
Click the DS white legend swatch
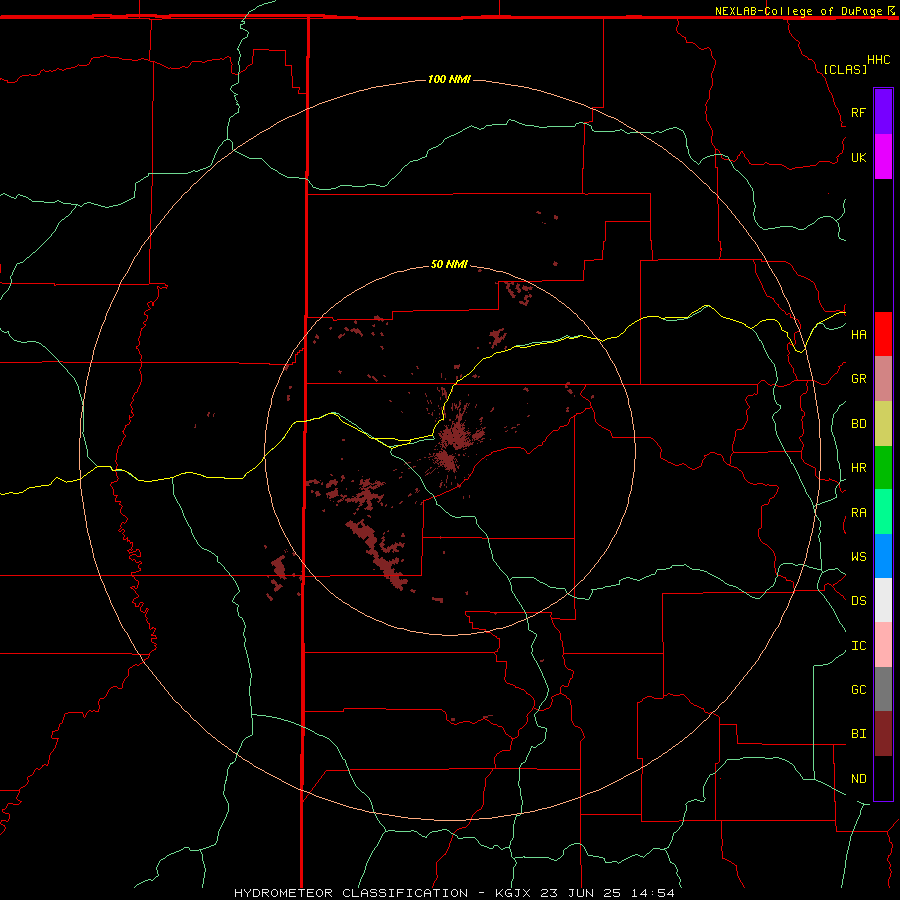point(883,600)
